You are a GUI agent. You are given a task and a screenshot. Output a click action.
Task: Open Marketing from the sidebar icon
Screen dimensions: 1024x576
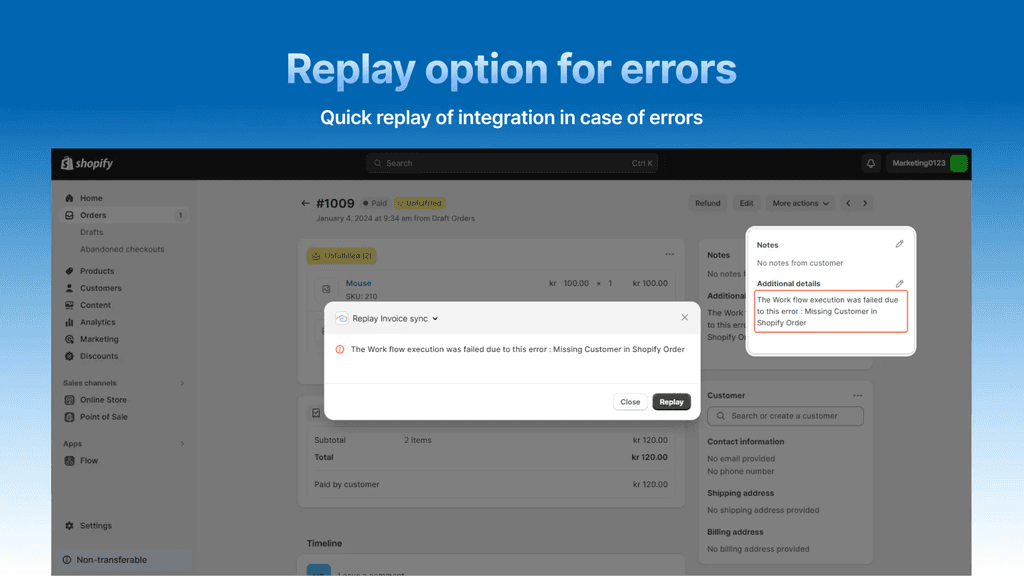[x=70, y=338]
